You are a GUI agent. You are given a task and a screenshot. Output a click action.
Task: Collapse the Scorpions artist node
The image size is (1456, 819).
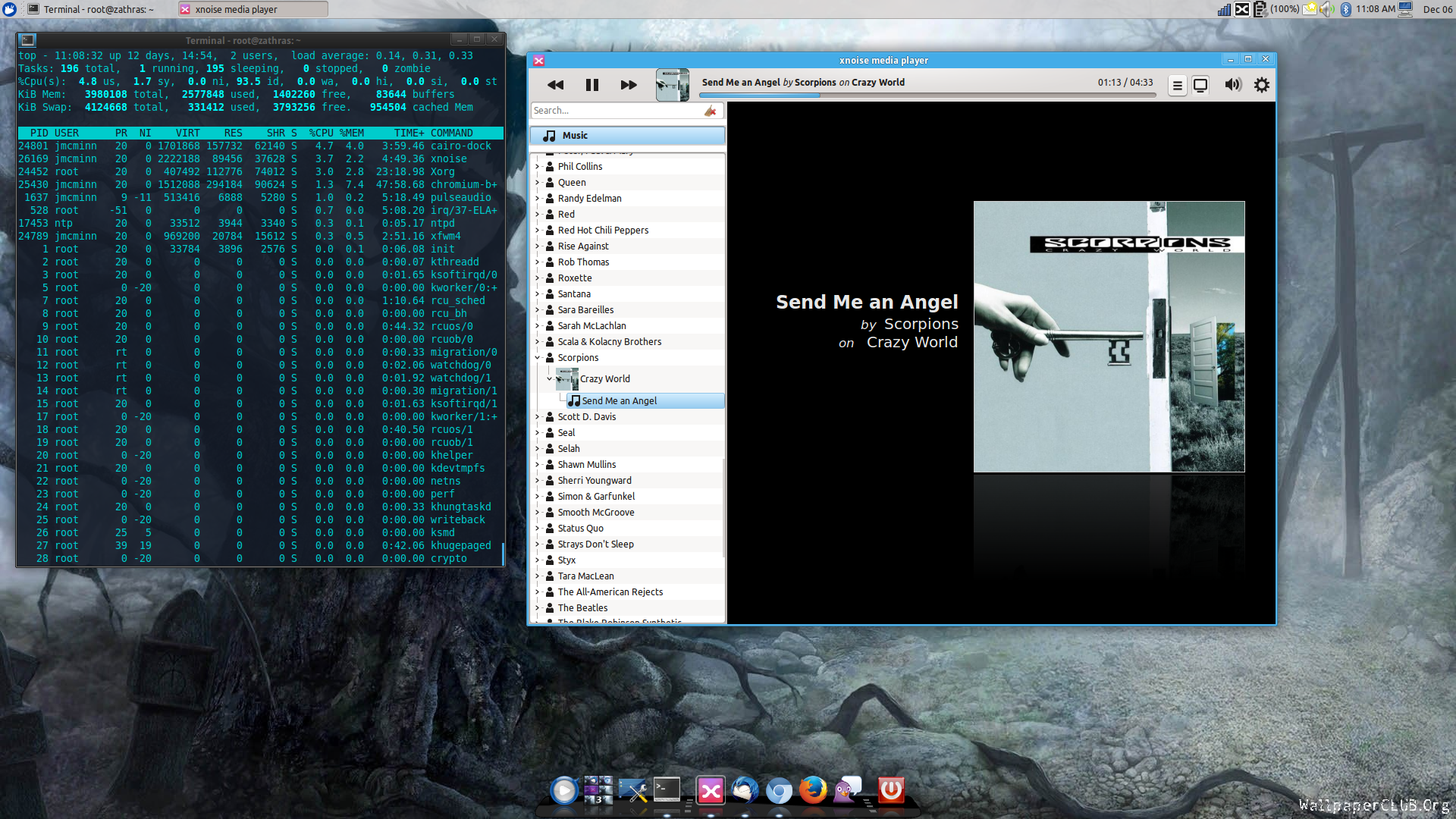538,357
